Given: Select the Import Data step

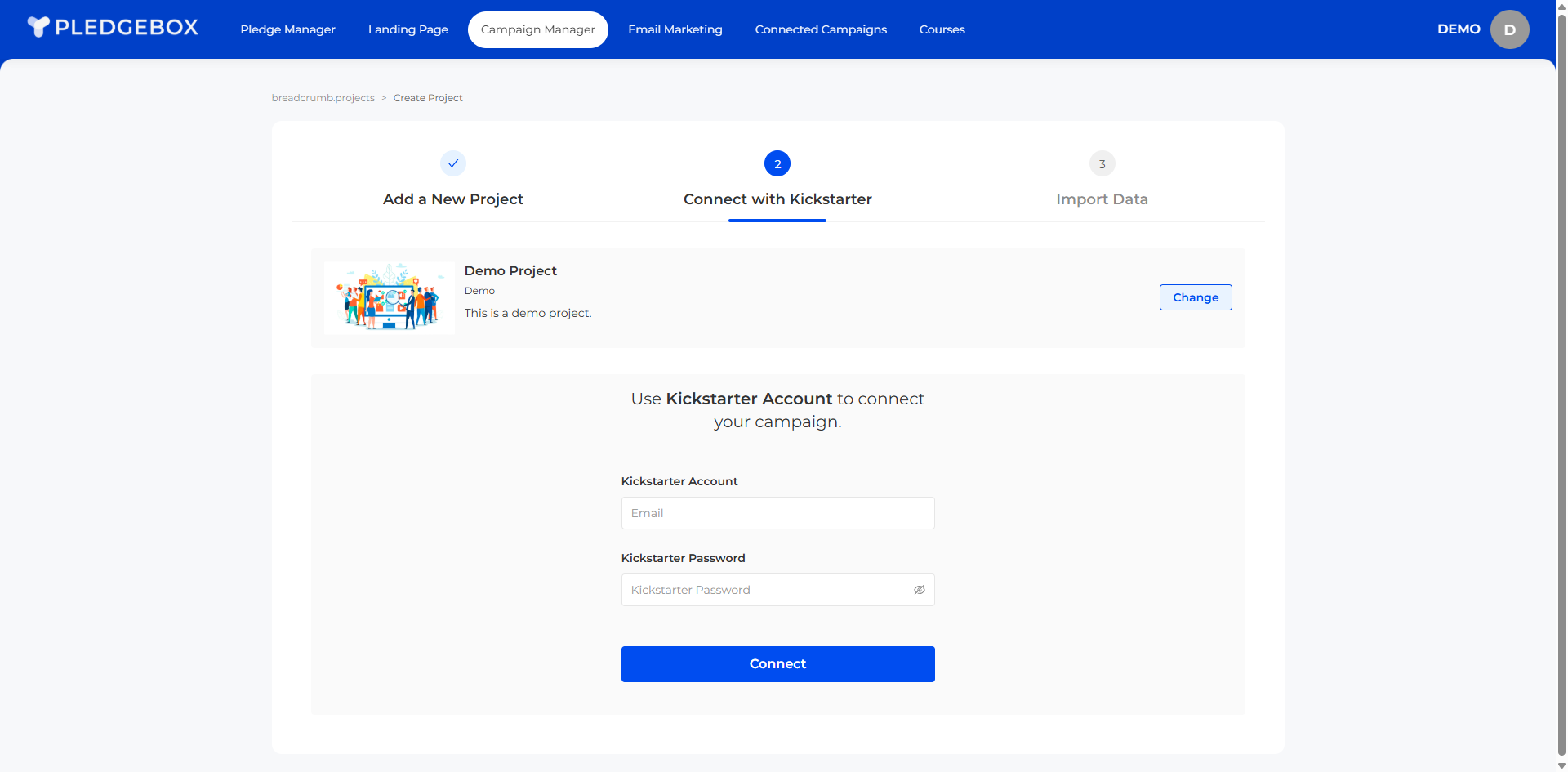Looking at the screenshot, I should [1102, 199].
